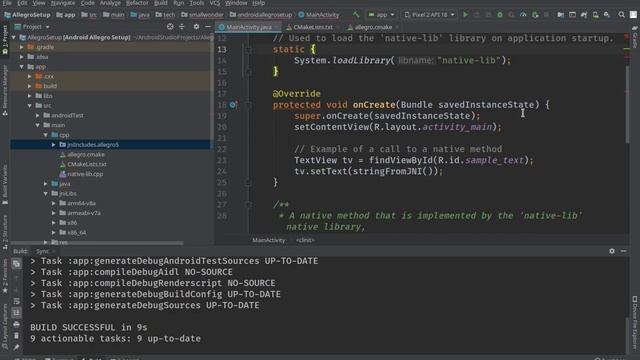Toggle Device File Explorer on right edge

(635, 322)
